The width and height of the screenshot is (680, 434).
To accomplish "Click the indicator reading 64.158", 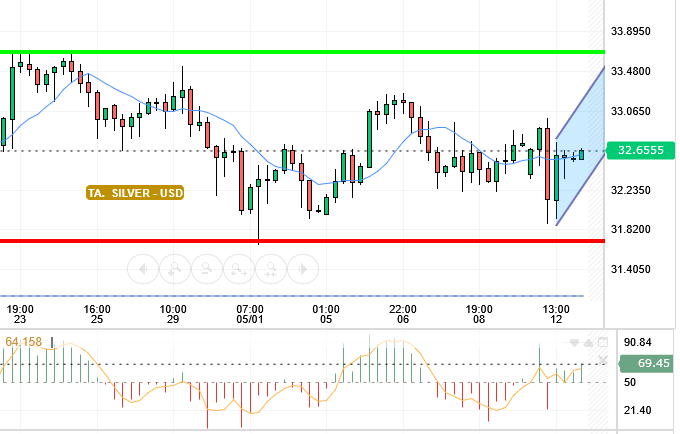I will point(23,342).
